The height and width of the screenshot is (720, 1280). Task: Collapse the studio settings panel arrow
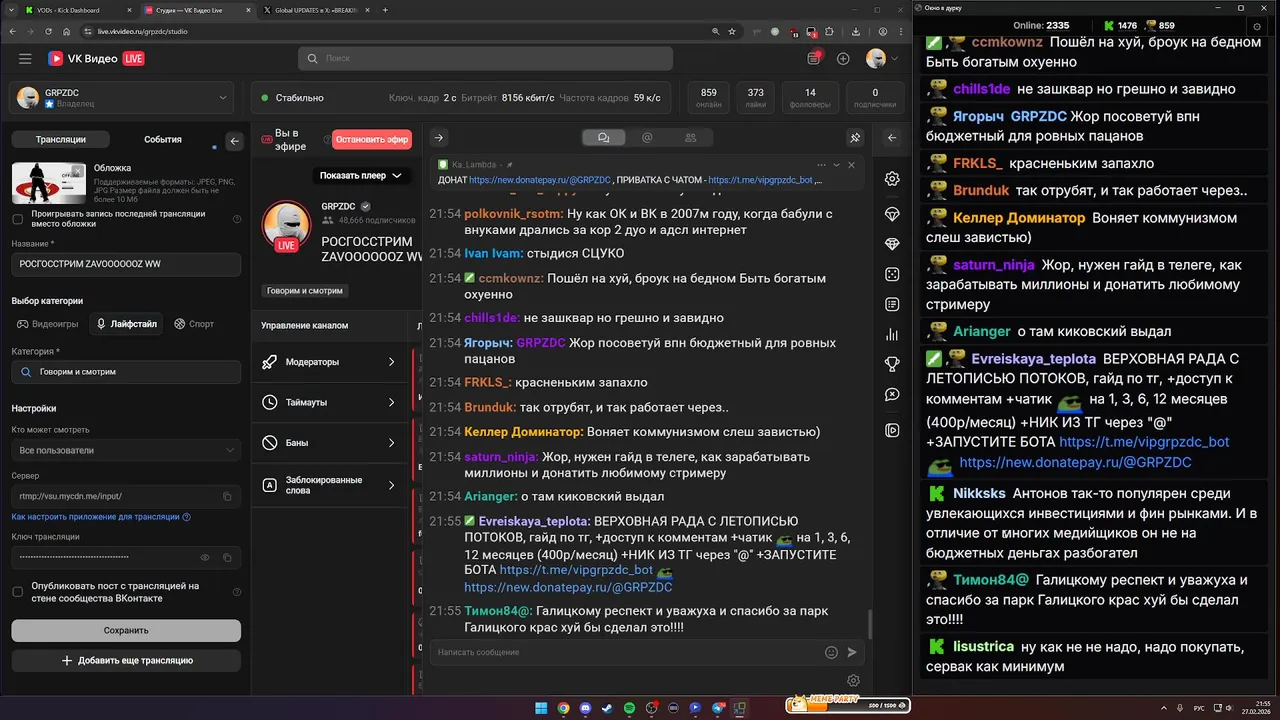pos(235,141)
